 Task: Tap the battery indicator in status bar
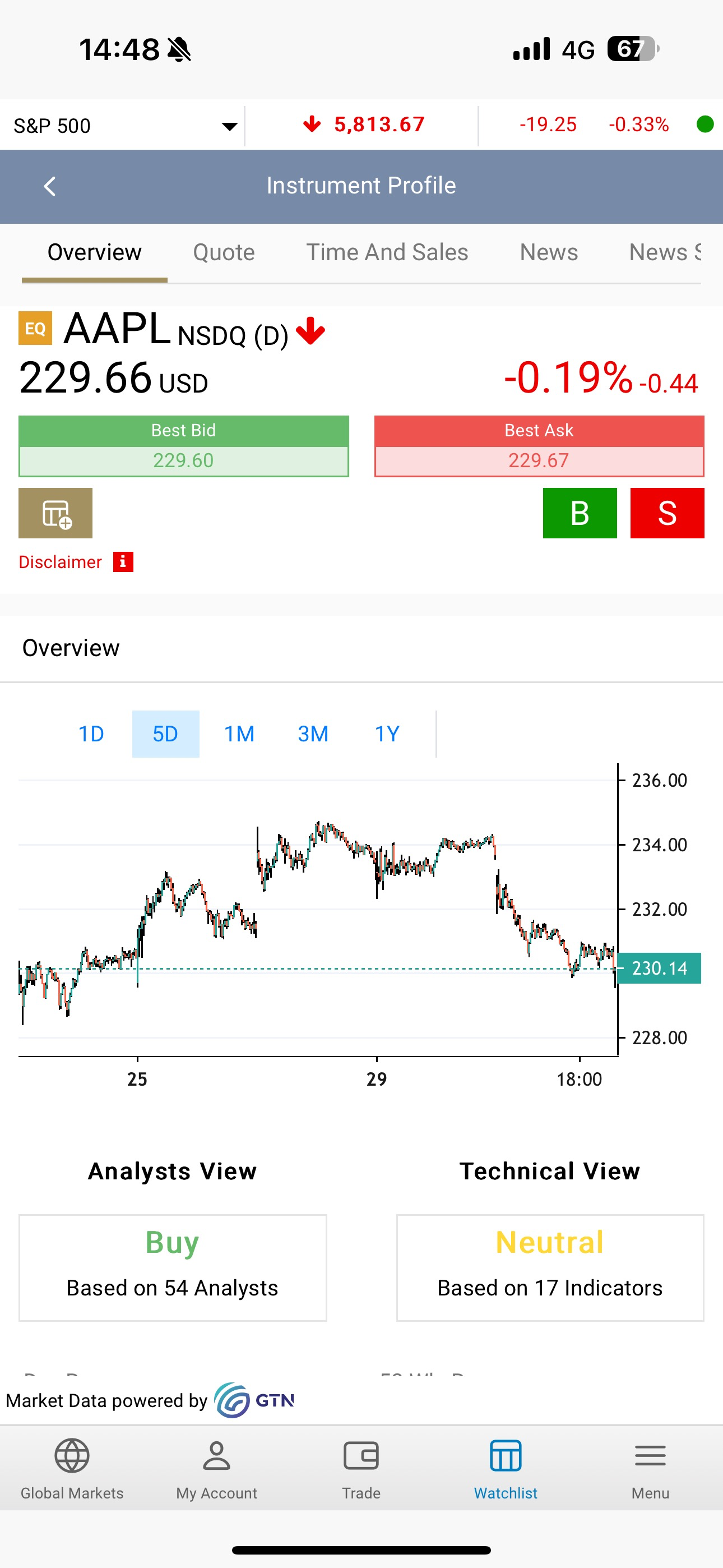tap(633, 49)
